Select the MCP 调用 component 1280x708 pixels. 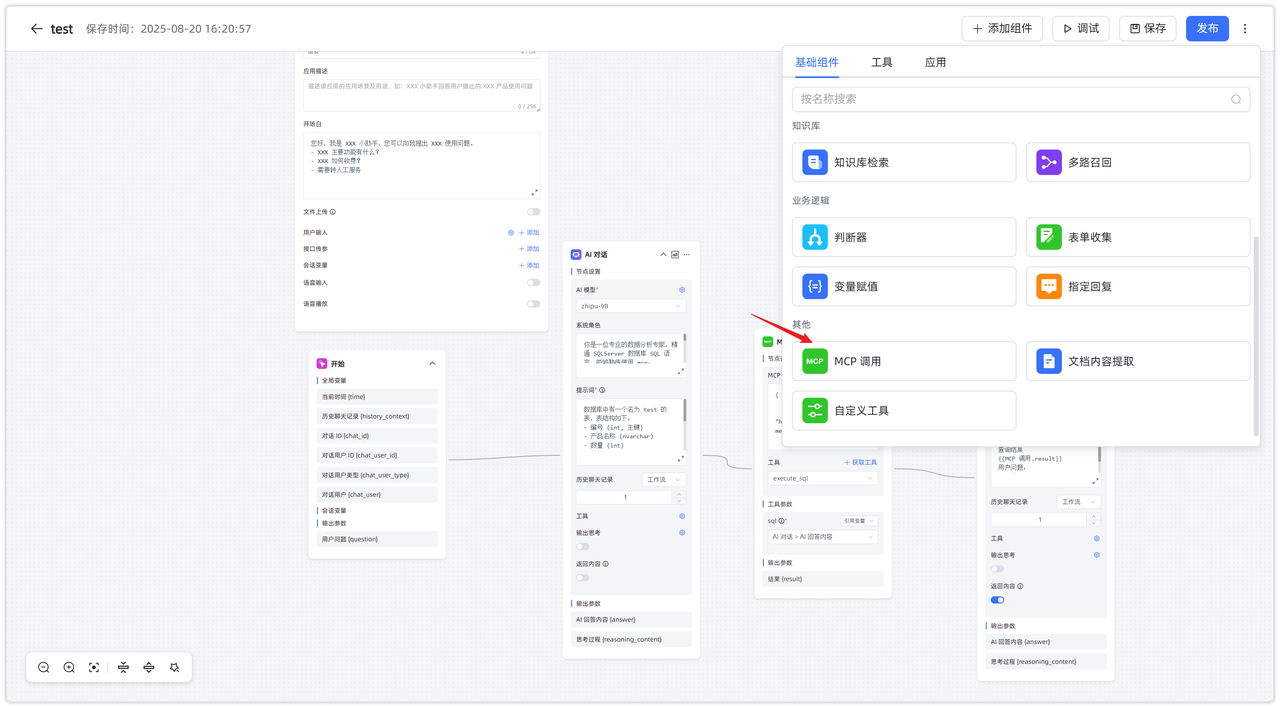[903, 361]
